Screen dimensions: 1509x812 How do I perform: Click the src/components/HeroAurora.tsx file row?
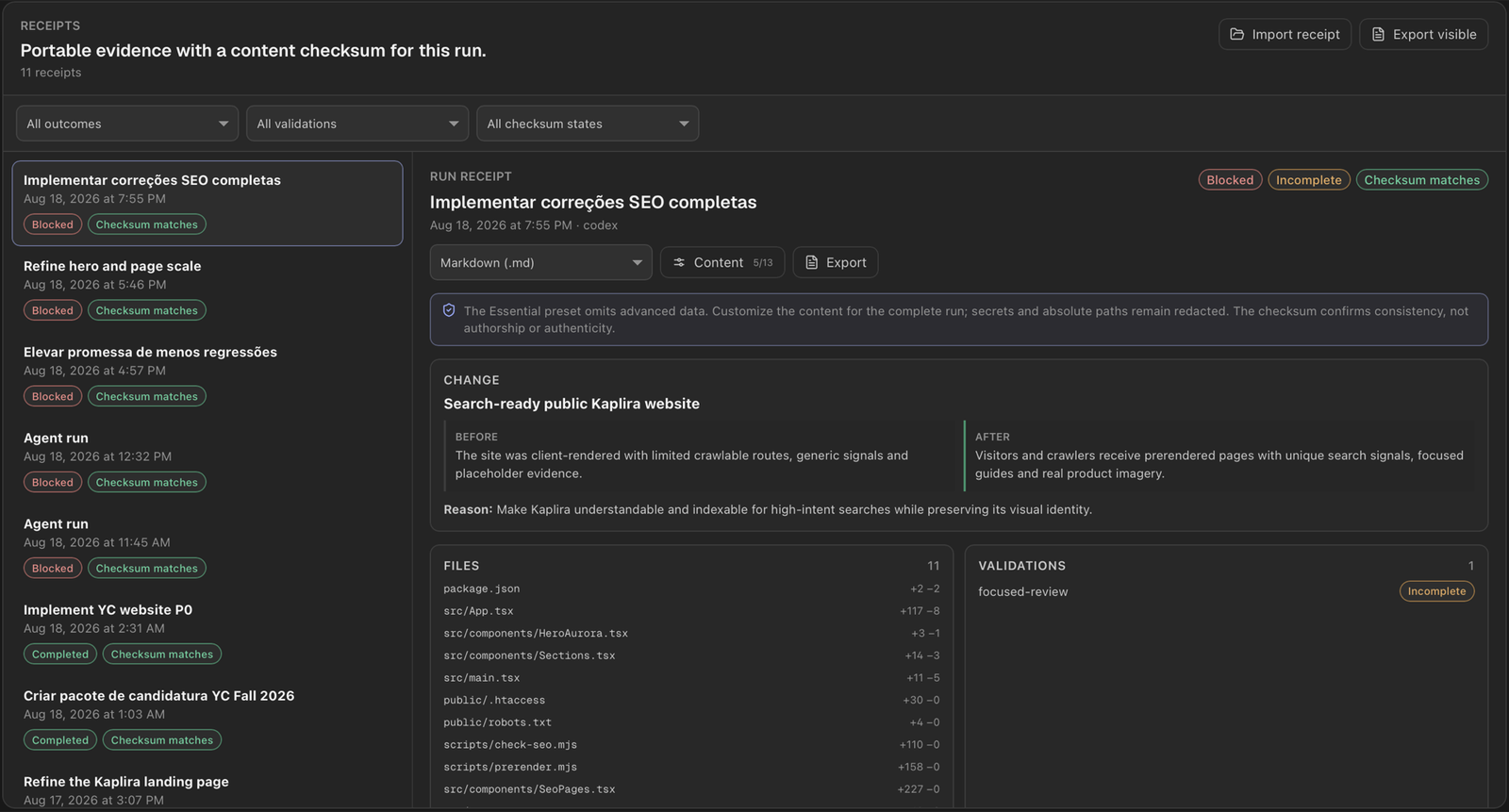691,633
